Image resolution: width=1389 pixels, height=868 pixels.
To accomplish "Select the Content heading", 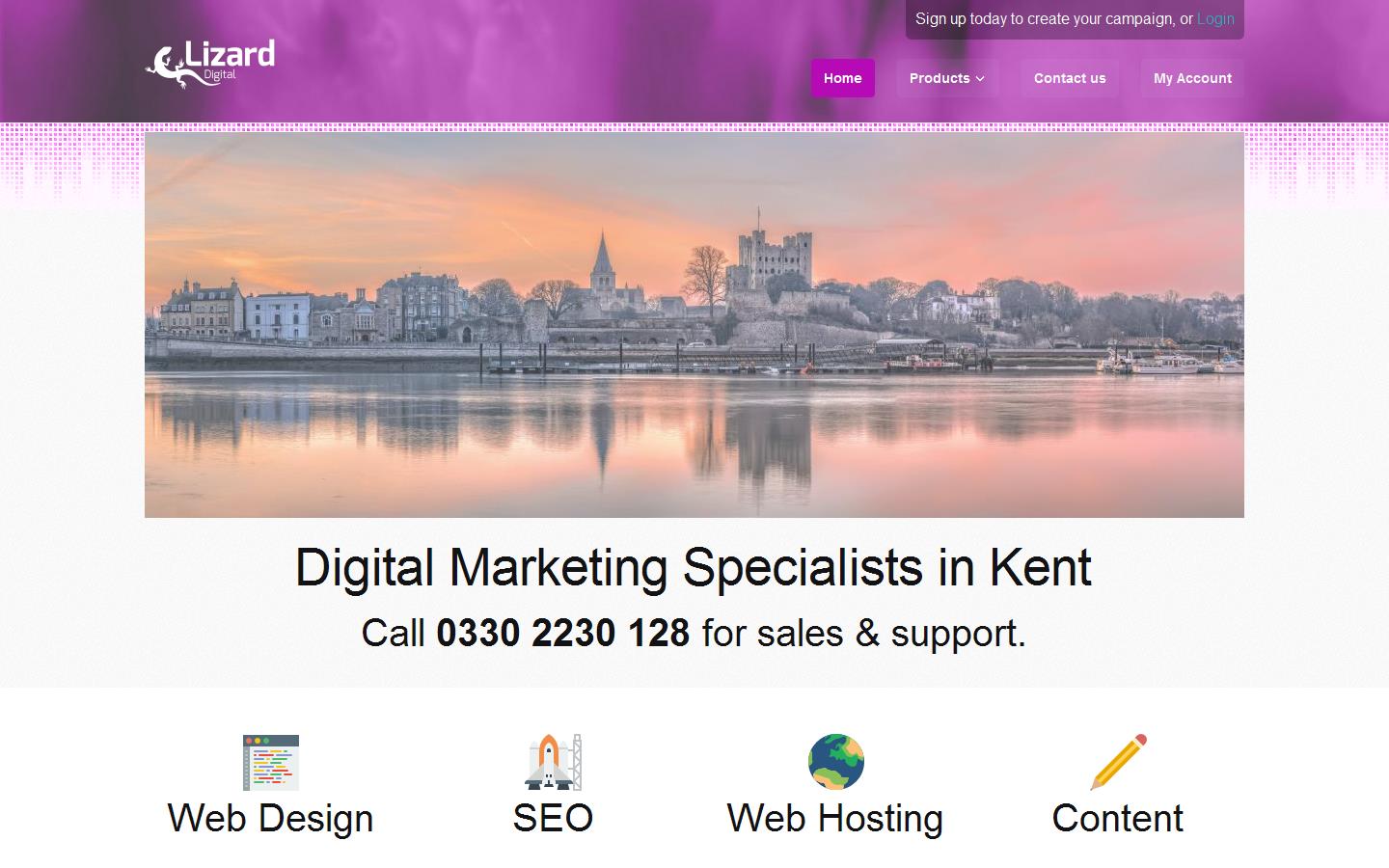I will click(1118, 818).
